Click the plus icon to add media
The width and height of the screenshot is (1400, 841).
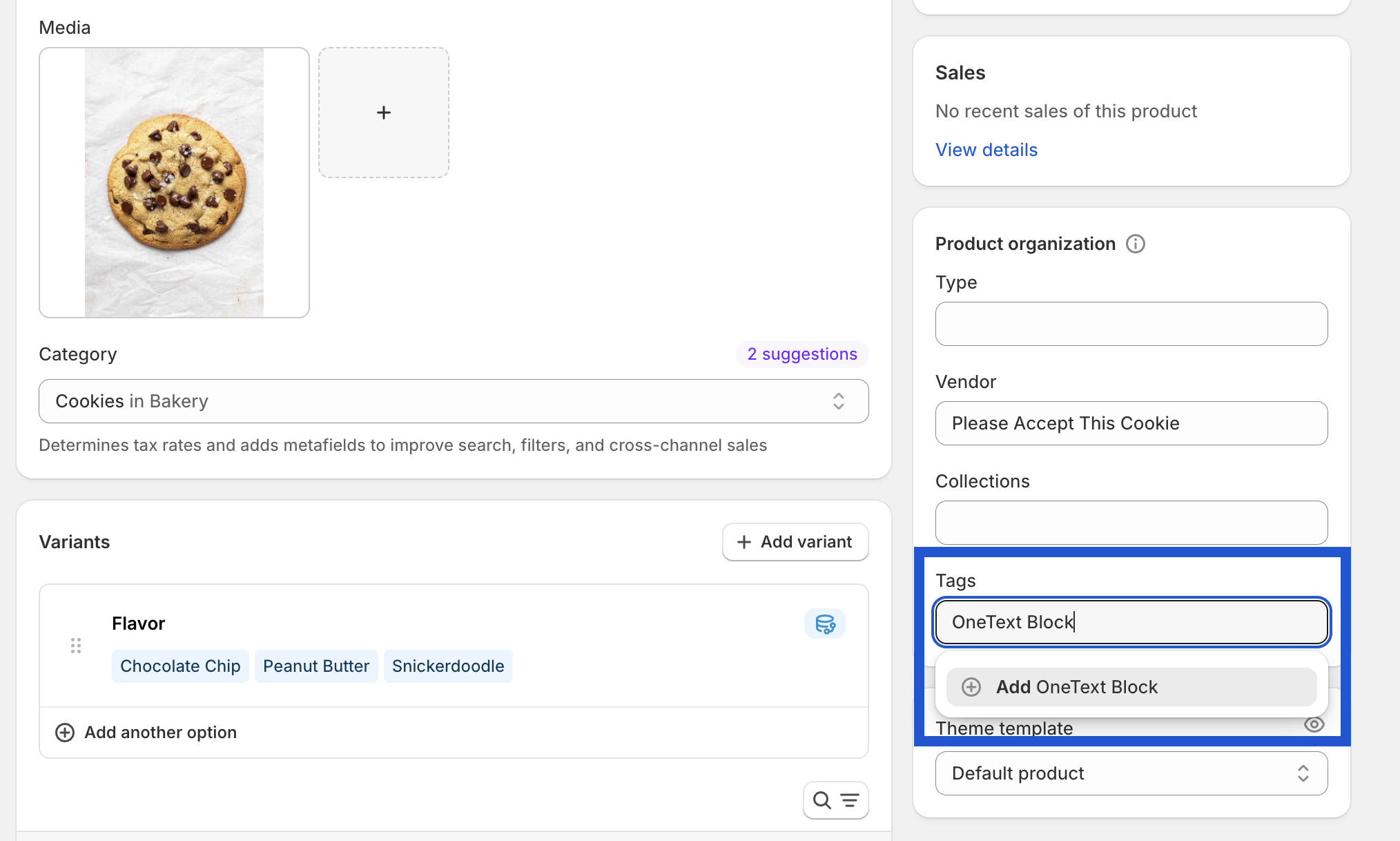[383, 113]
